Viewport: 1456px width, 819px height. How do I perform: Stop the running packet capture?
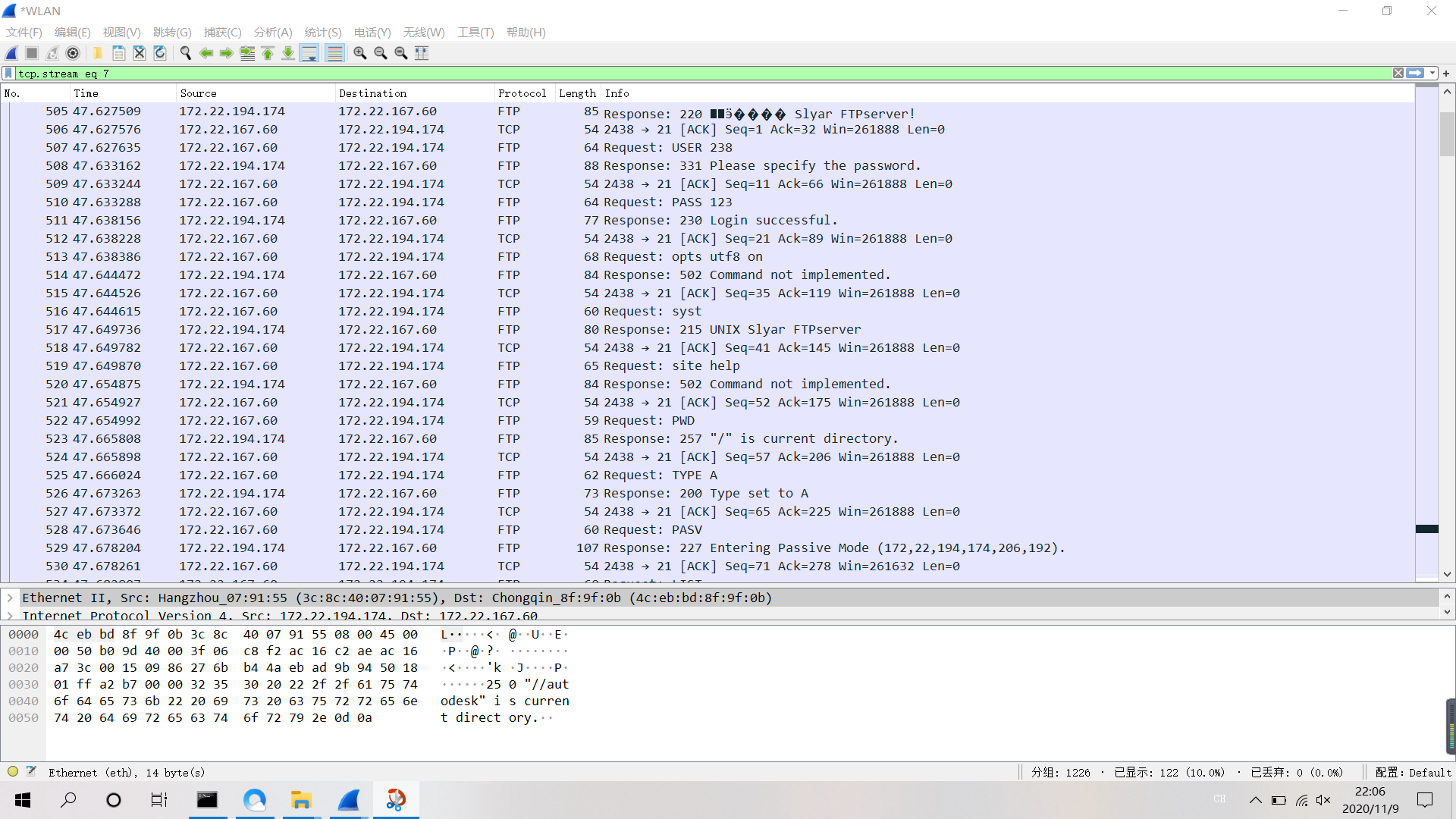pyautogui.click(x=32, y=53)
